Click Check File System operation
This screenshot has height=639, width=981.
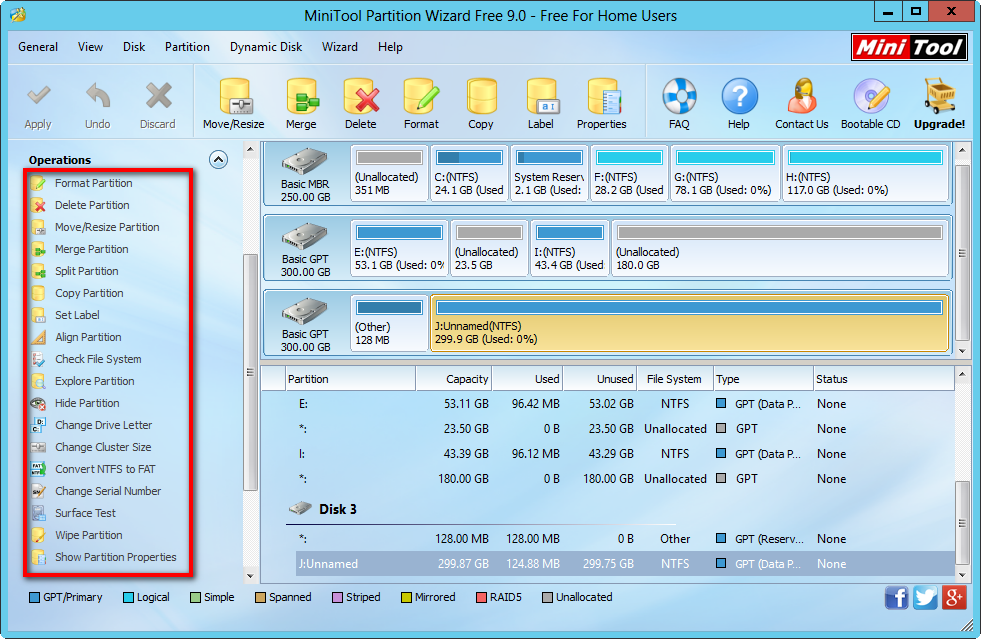point(98,359)
